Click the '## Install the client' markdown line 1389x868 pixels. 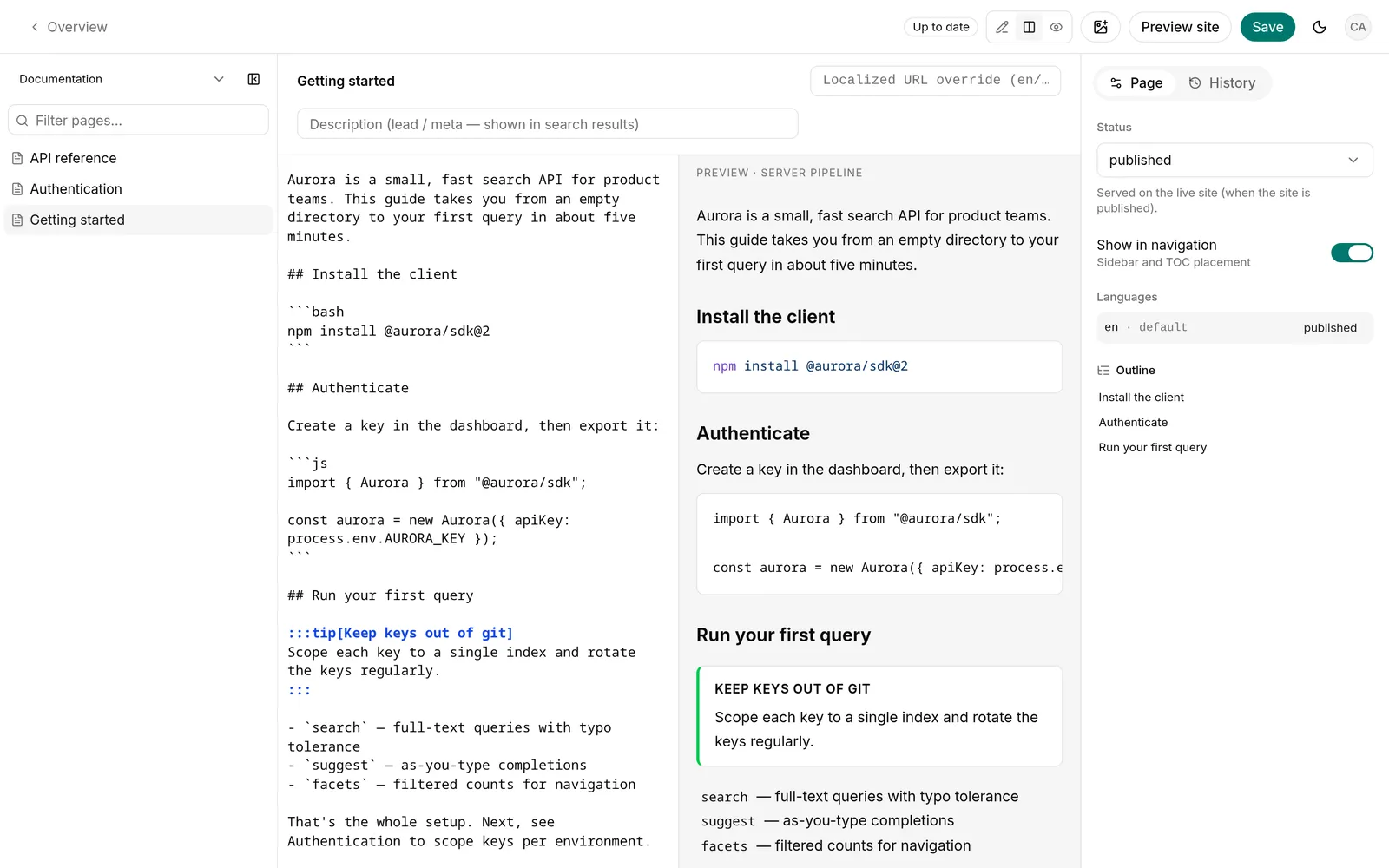[x=372, y=274]
